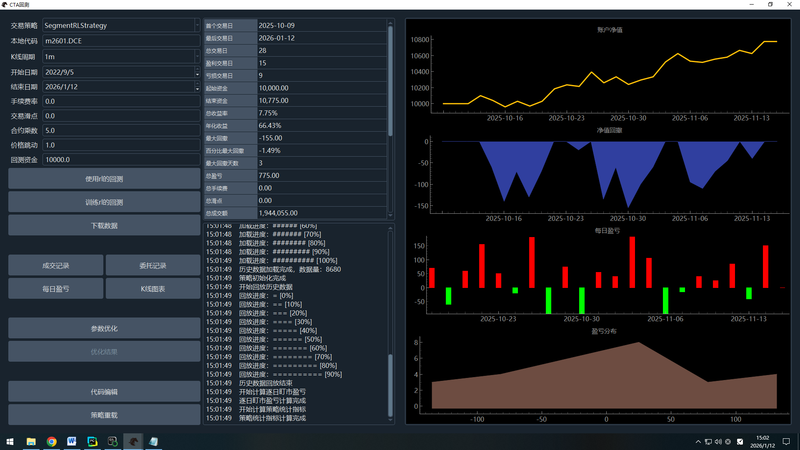Click the 结束日期 date stepper arrow
Viewport: 800px width, 450px height.
click(x=196, y=88)
